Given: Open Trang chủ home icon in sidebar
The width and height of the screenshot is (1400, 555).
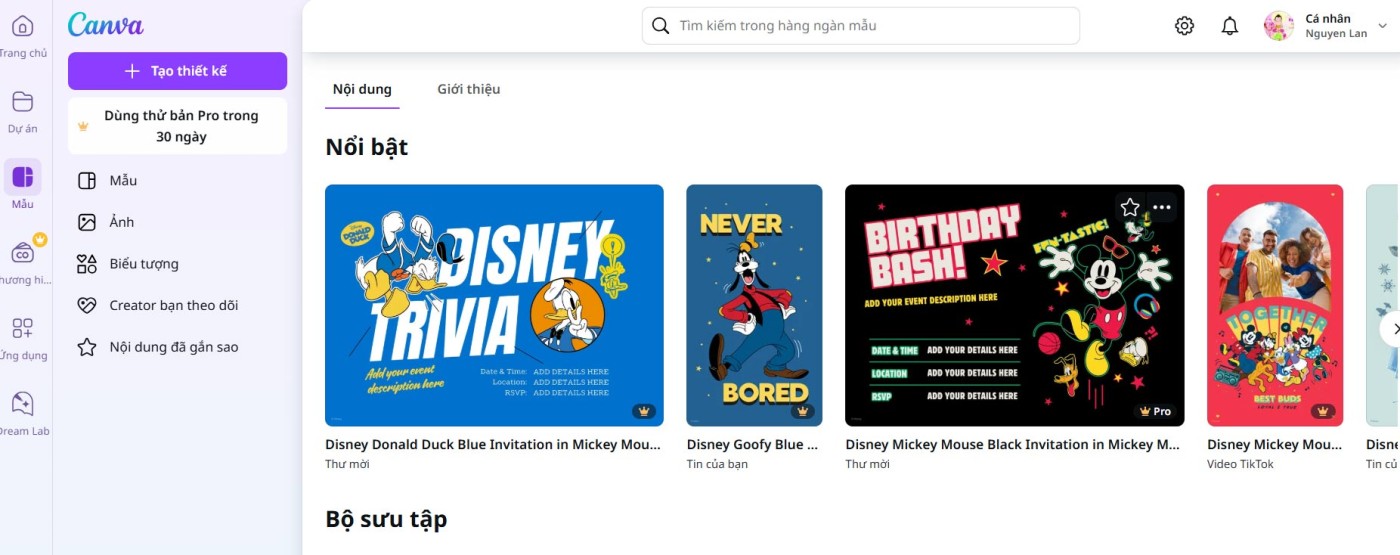Looking at the screenshot, I should [22, 27].
